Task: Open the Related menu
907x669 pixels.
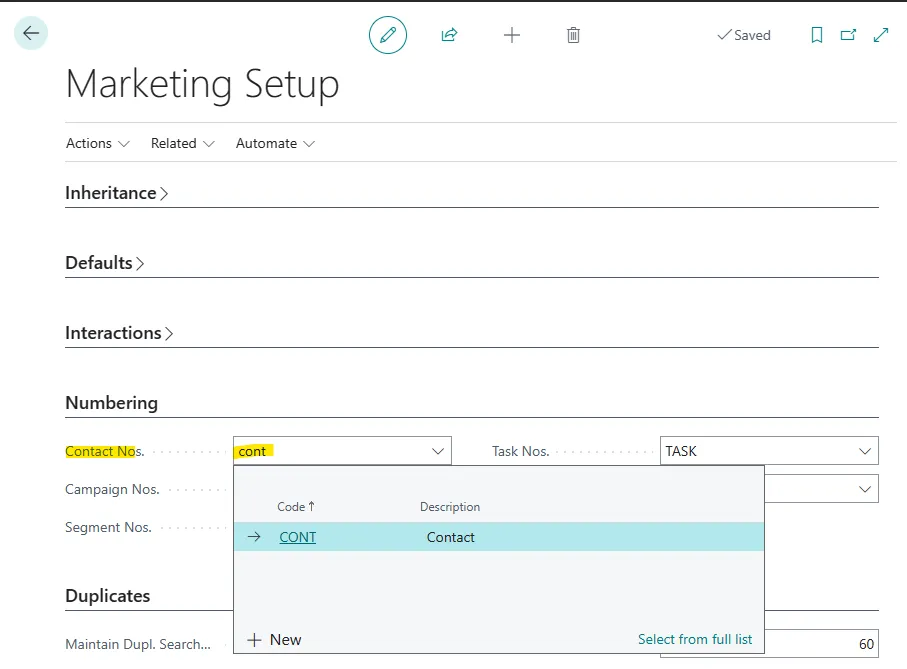Action: pos(182,143)
